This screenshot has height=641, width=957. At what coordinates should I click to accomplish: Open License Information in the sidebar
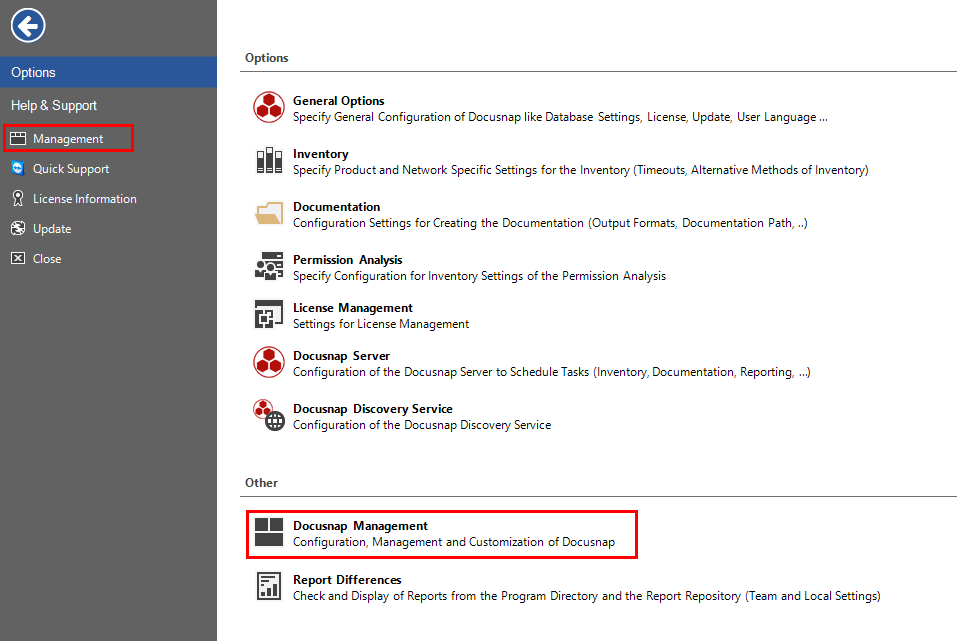(x=85, y=198)
